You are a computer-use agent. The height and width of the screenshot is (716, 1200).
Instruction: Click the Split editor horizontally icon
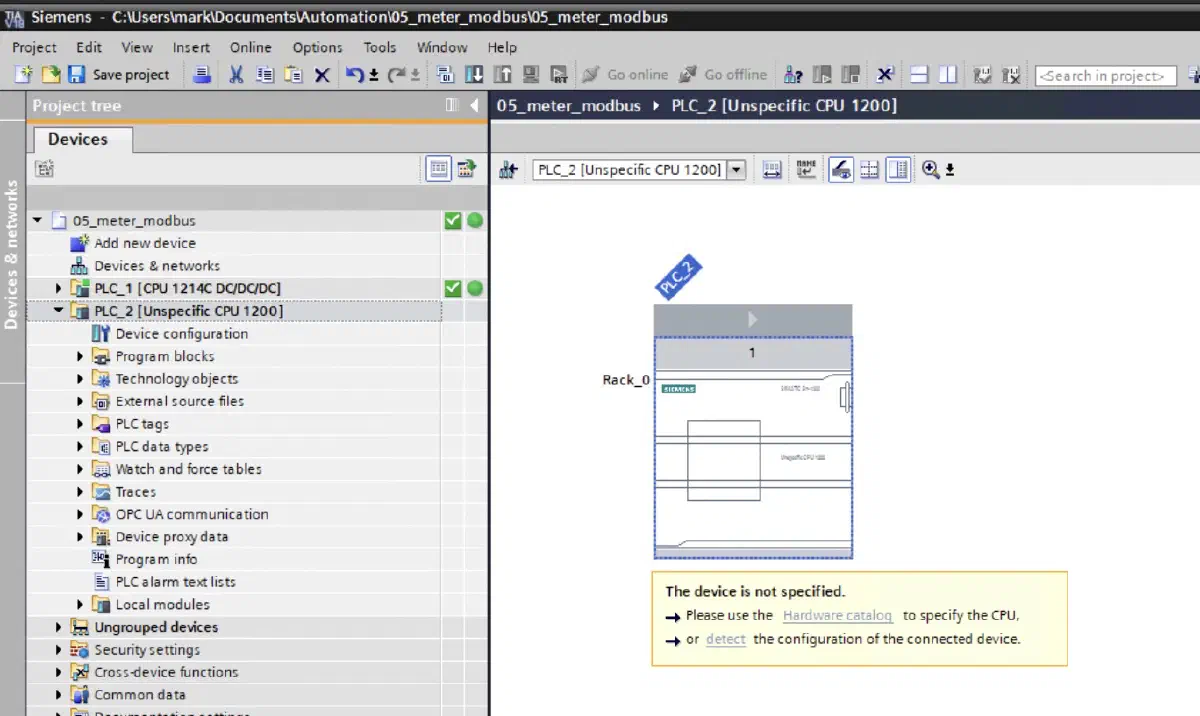point(919,75)
